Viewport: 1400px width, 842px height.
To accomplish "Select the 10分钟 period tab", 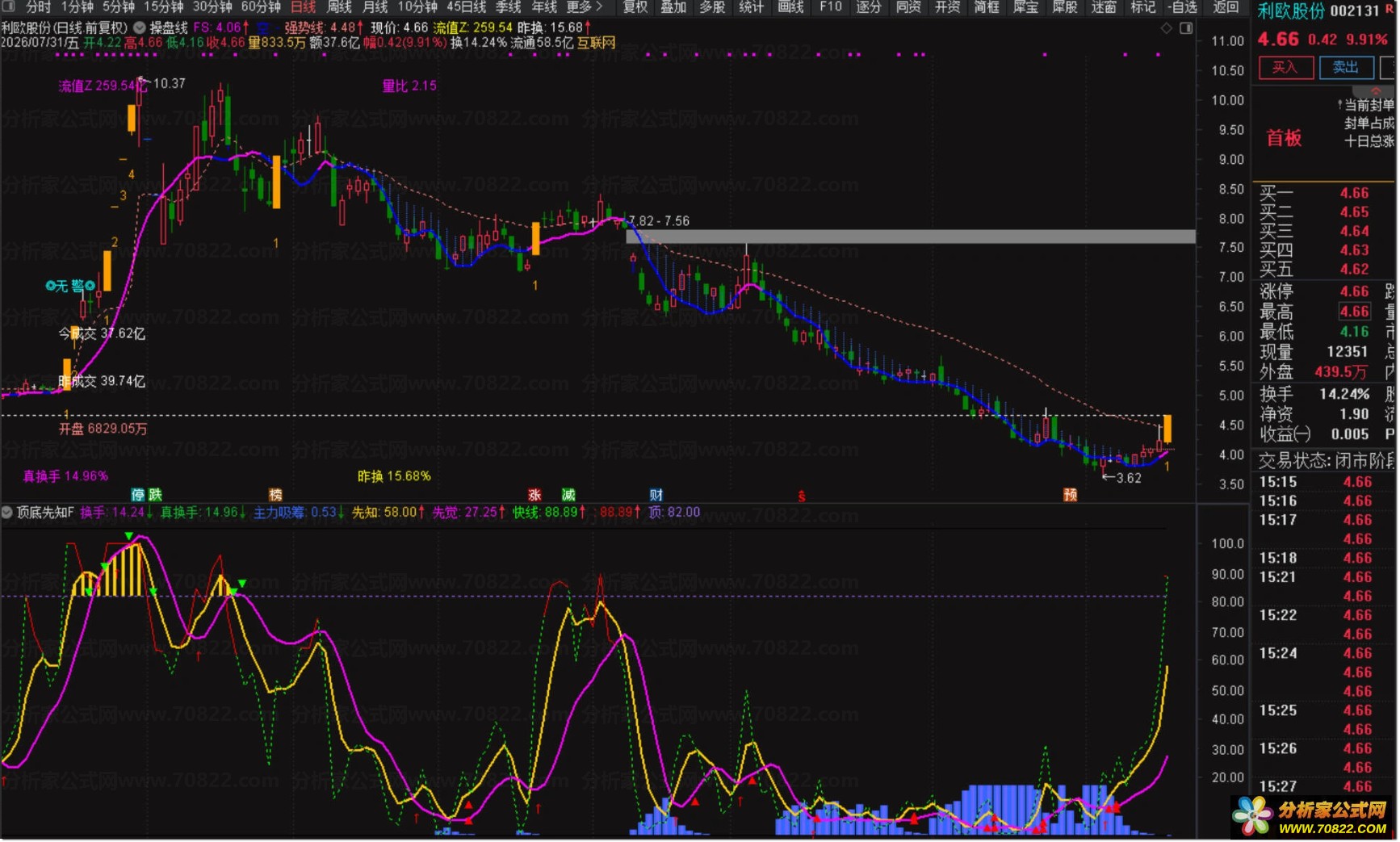I will (x=417, y=7).
